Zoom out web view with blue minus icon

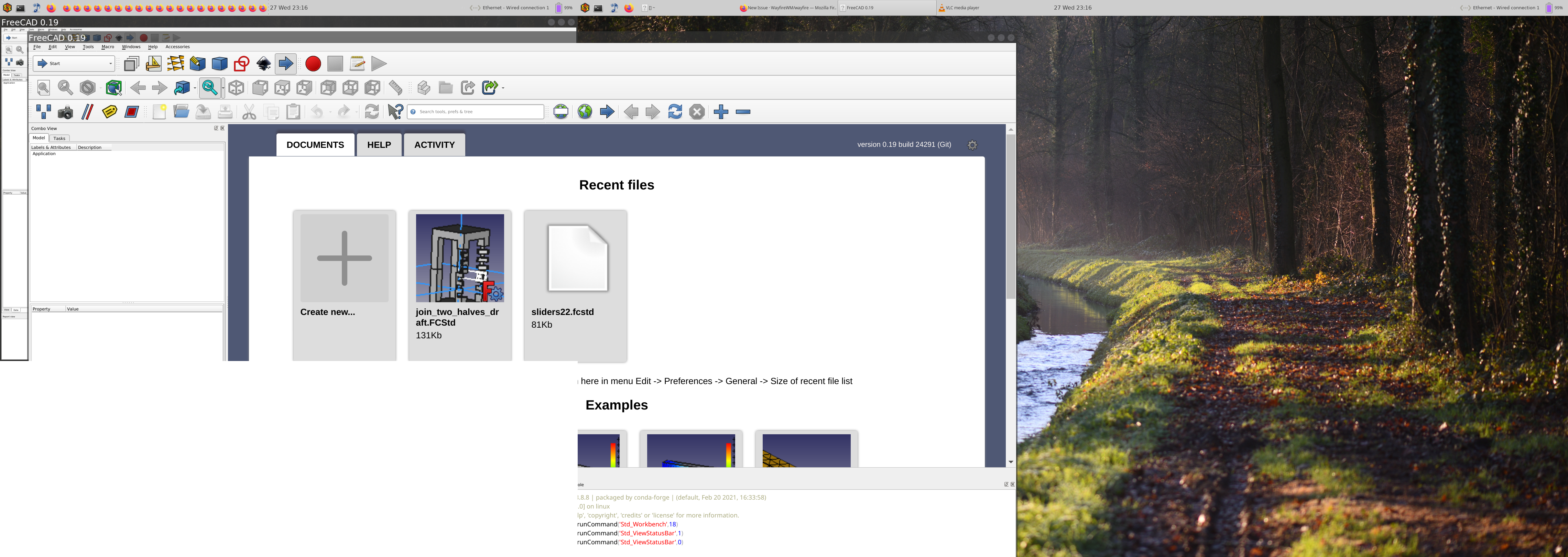click(x=743, y=112)
